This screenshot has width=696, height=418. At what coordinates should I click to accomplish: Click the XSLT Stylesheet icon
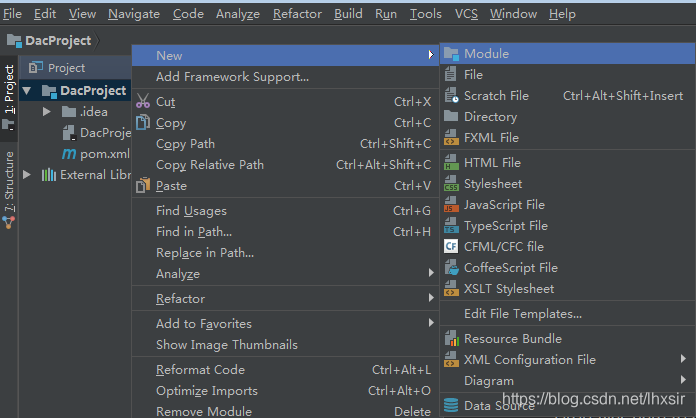click(451, 288)
